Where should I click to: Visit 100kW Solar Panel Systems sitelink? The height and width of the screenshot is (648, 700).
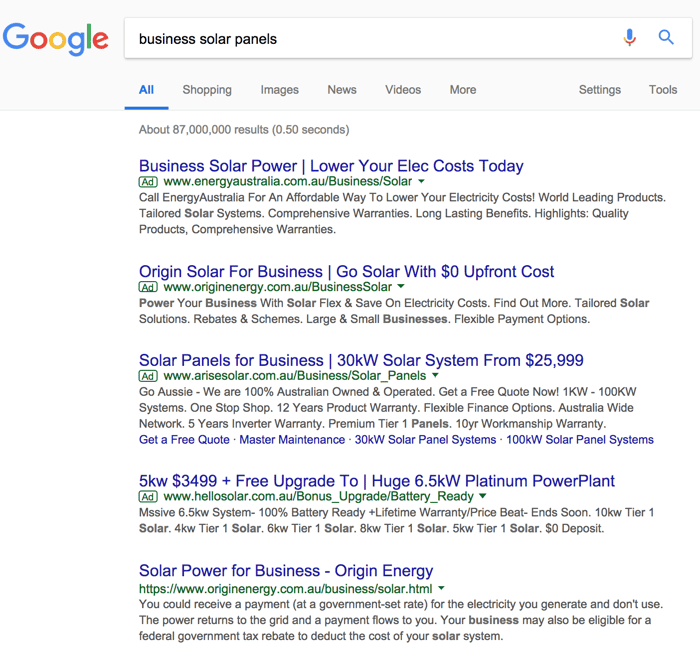pyautogui.click(x=579, y=440)
